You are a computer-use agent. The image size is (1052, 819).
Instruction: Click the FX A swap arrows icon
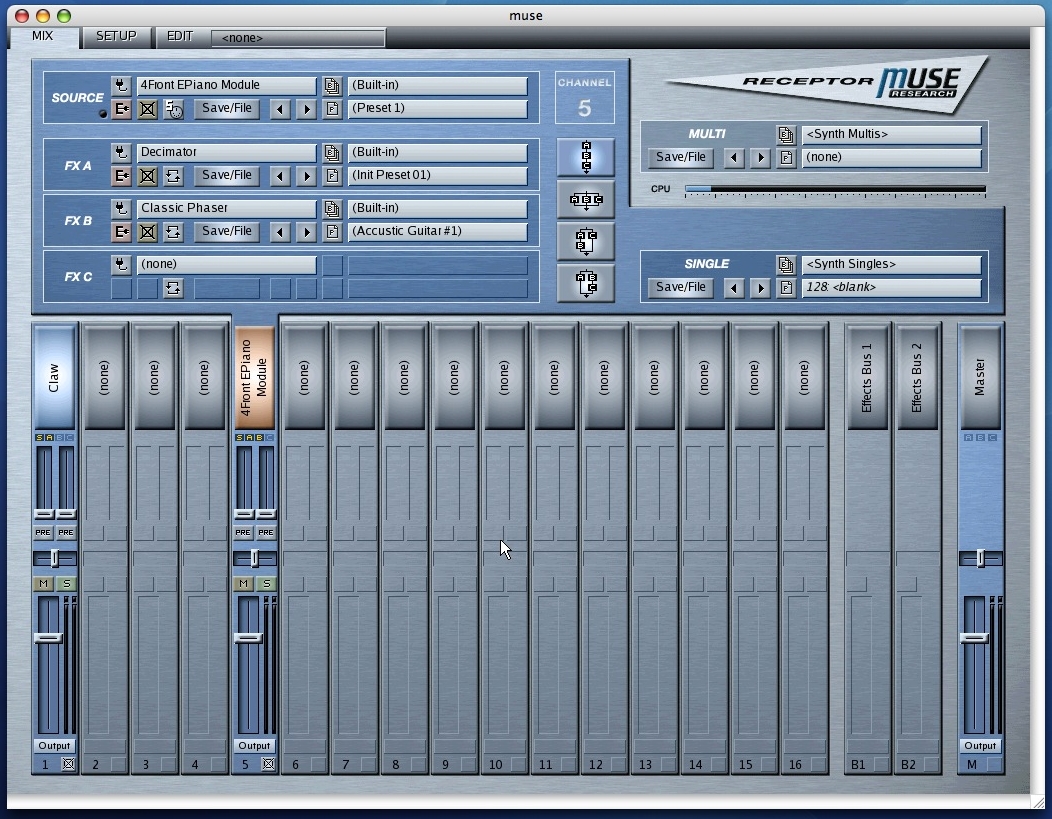pos(173,176)
